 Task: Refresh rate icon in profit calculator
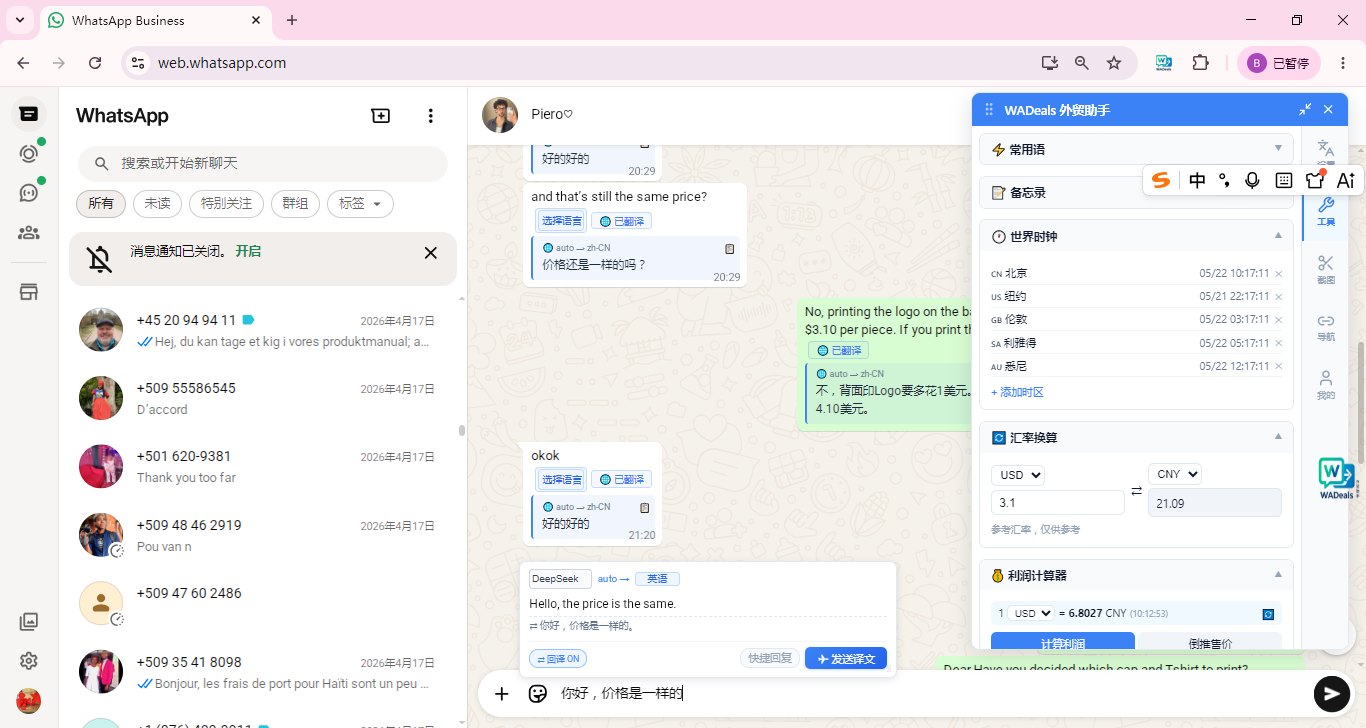click(1268, 613)
